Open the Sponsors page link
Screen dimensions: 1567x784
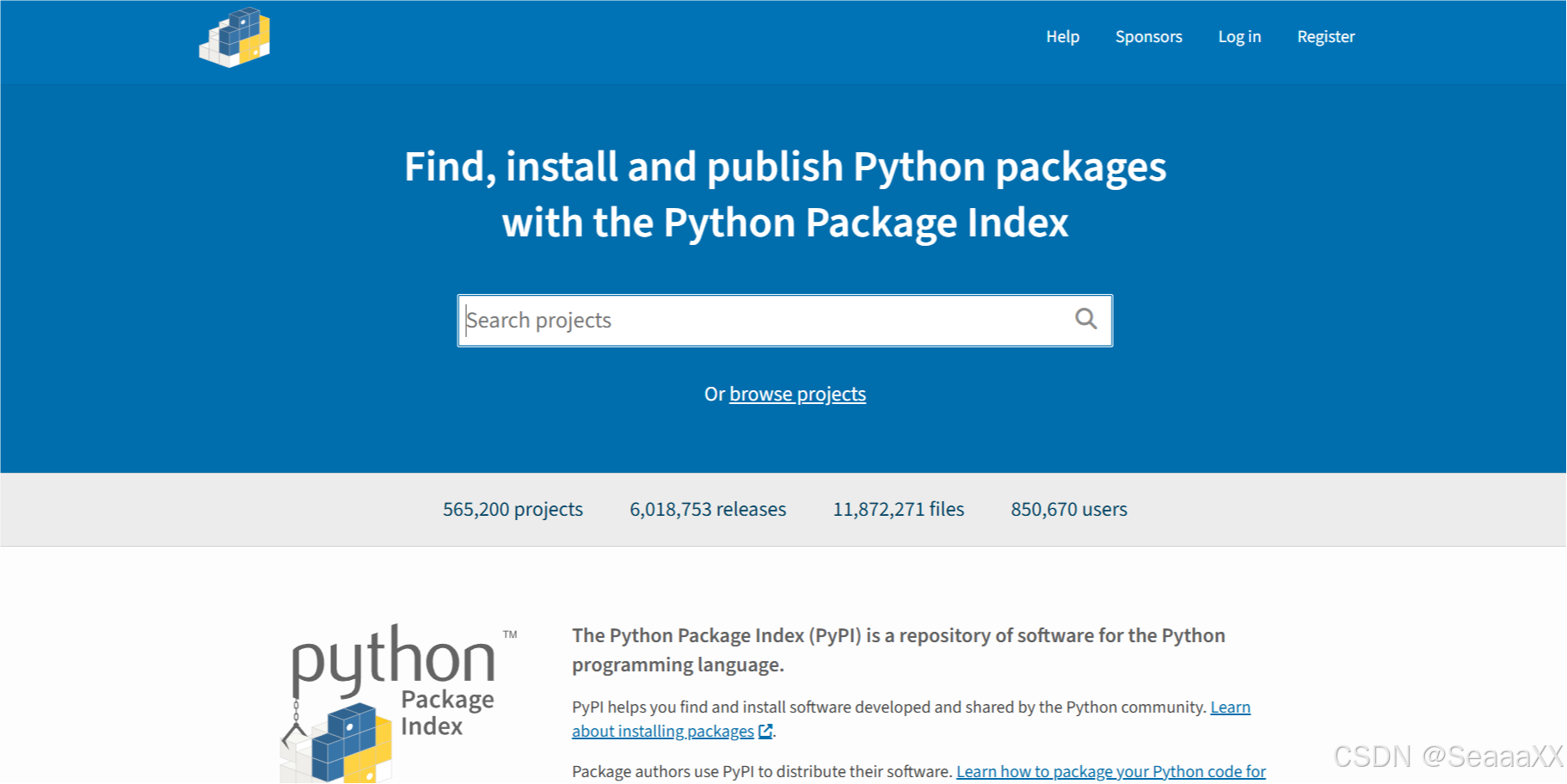(x=1148, y=37)
